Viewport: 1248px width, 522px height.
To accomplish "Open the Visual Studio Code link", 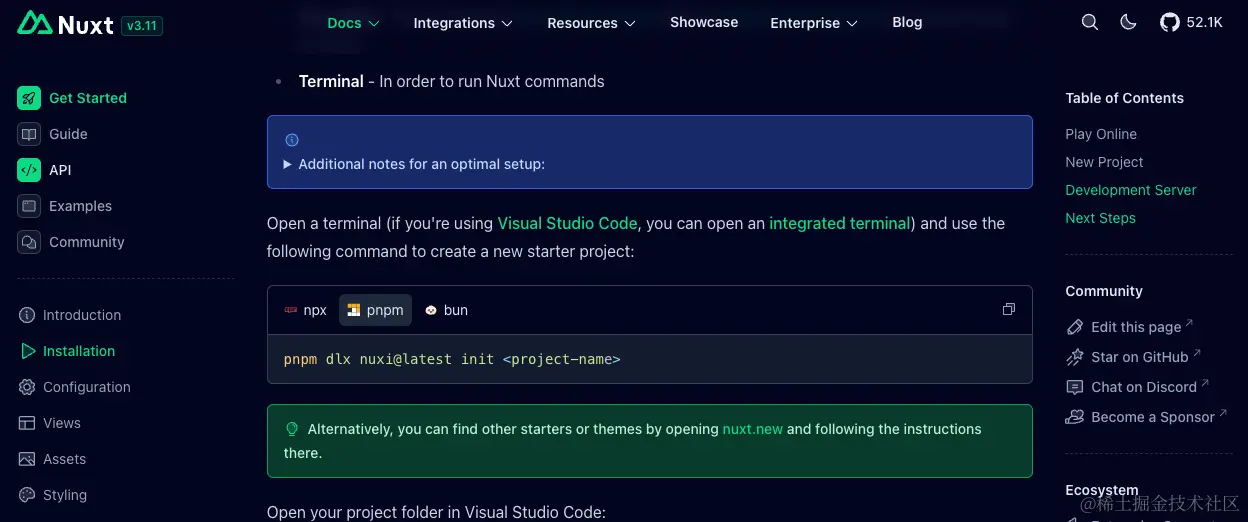I will tap(567, 223).
